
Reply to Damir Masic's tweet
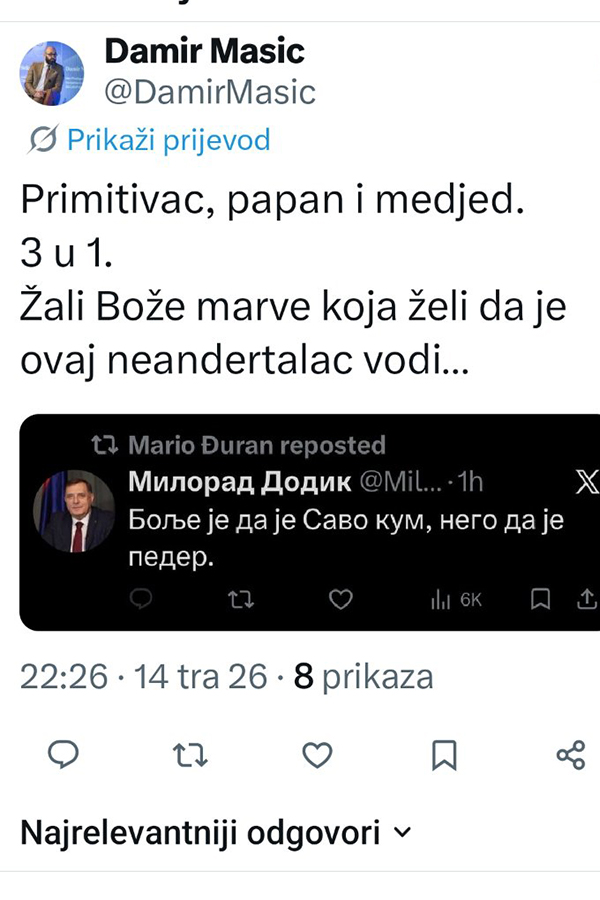point(62,755)
